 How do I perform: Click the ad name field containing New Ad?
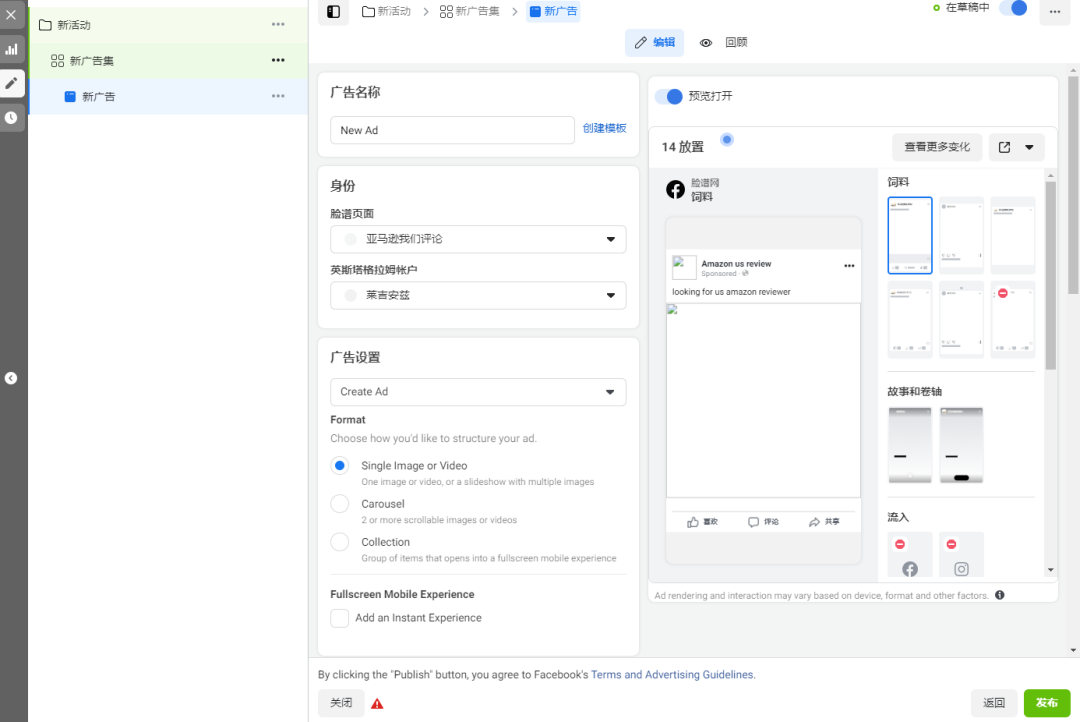(x=453, y=130)
